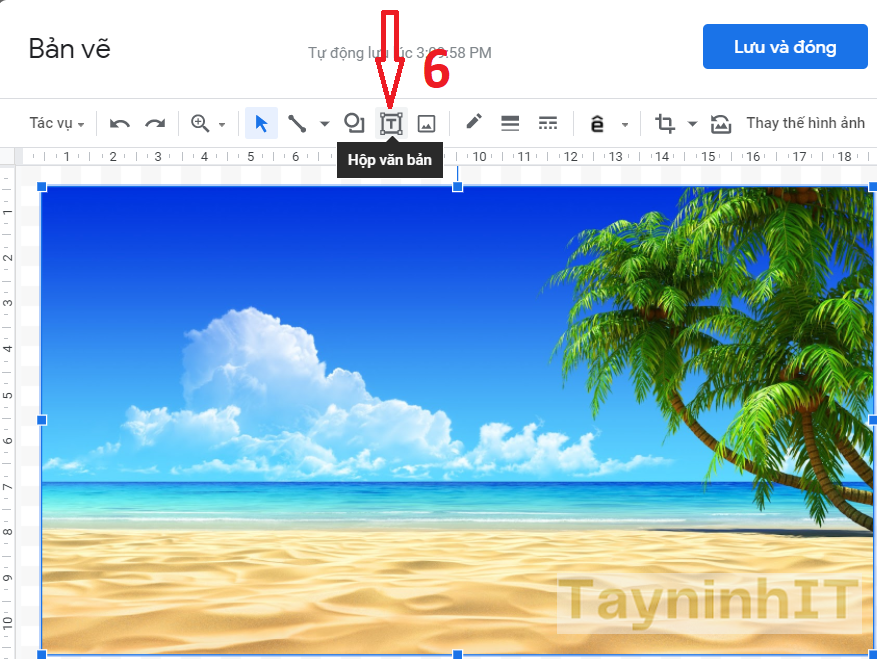The width and height of the screenshot is (877, 659).
Task: Click the left-middle resize handle of the image
Action: click(42, 420)
